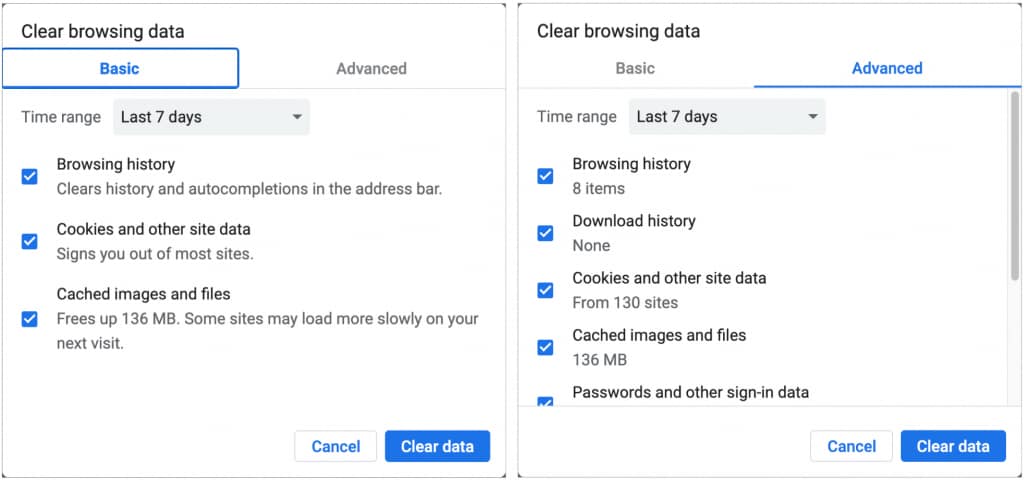Uncheck Browsing history in the Basic dialog

point(30,176)
